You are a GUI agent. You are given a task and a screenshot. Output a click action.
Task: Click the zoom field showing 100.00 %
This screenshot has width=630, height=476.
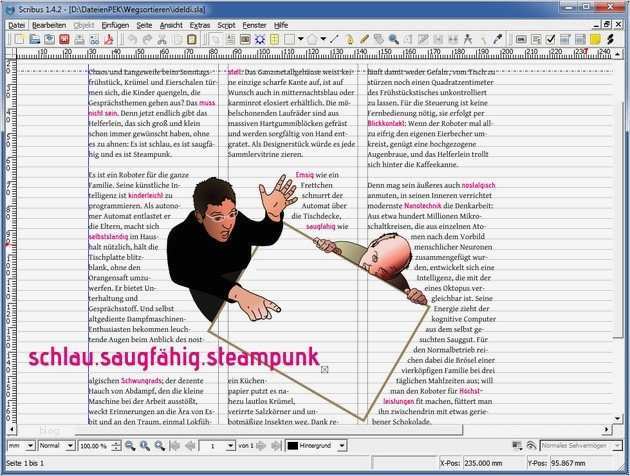tap(95, 446)
